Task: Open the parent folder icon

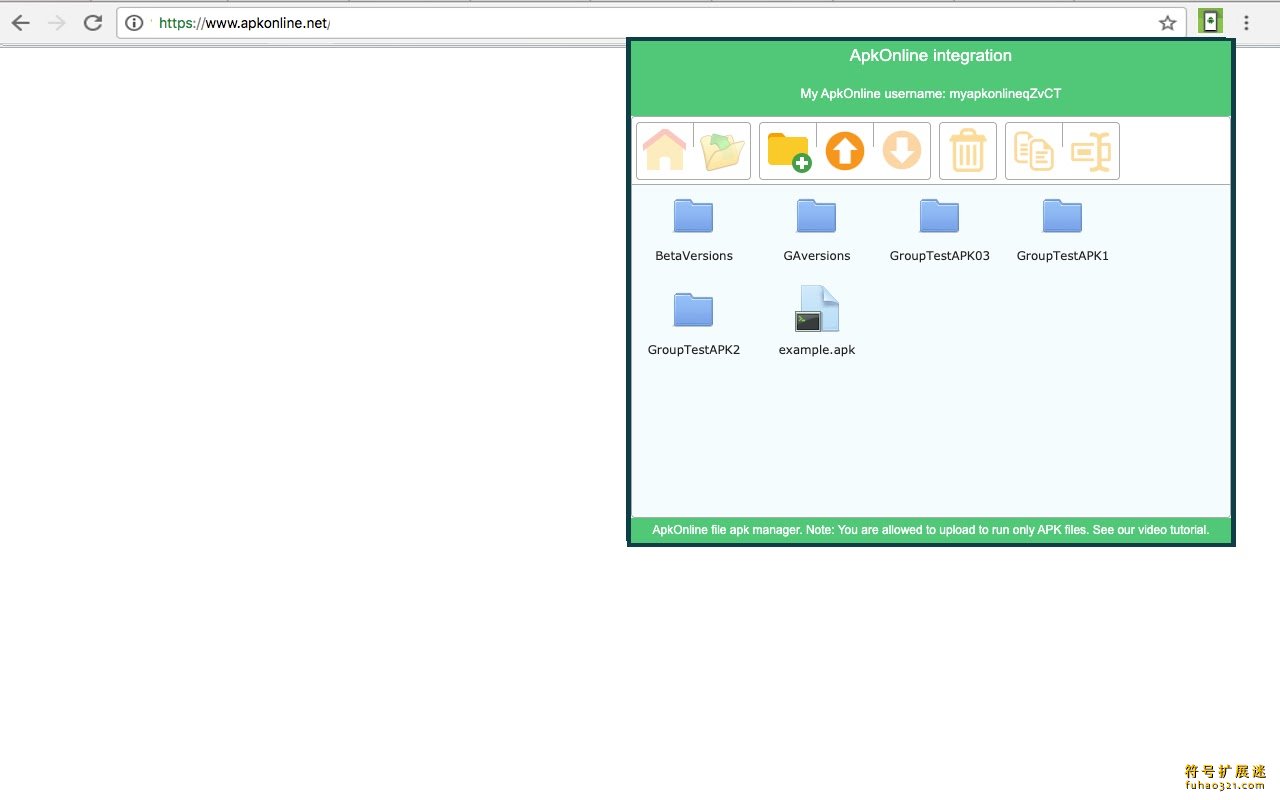Action: [722, 151]
